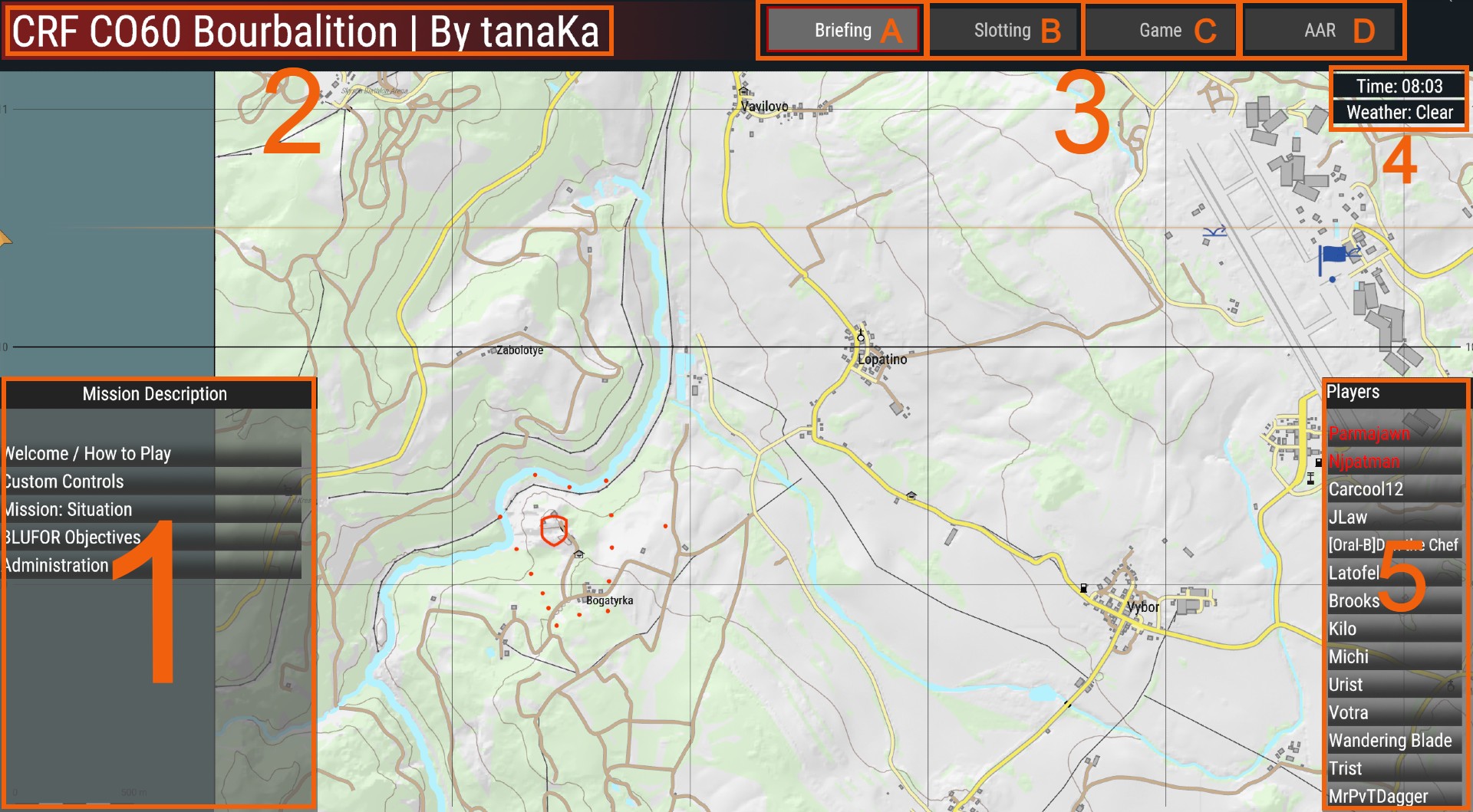Click the red shield objective marker
1473x812 pixels.
pos(553,530)
